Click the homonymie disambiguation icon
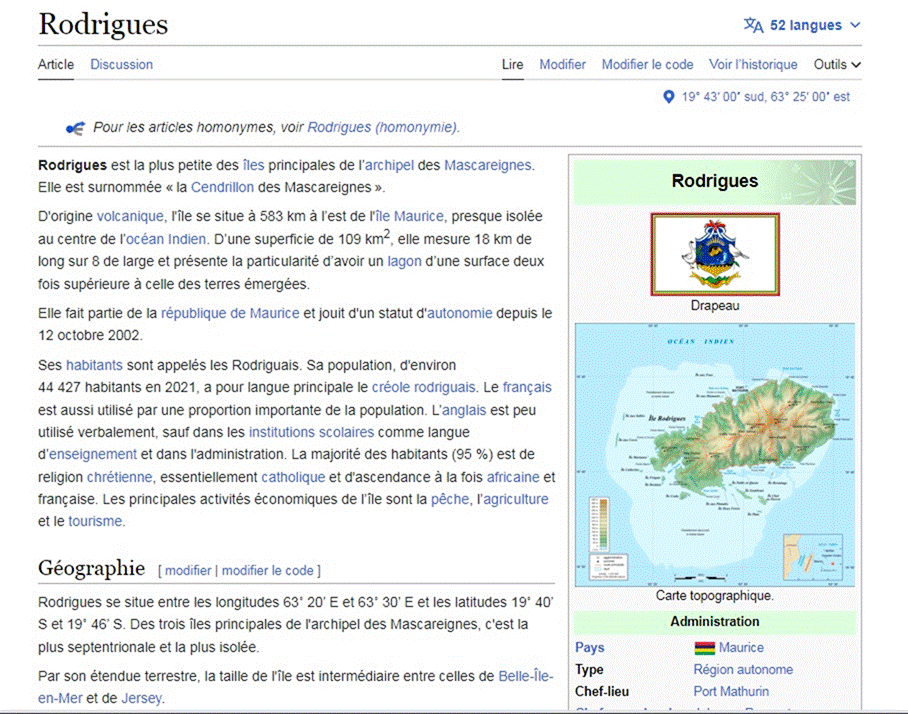 (x=75, y=128)
